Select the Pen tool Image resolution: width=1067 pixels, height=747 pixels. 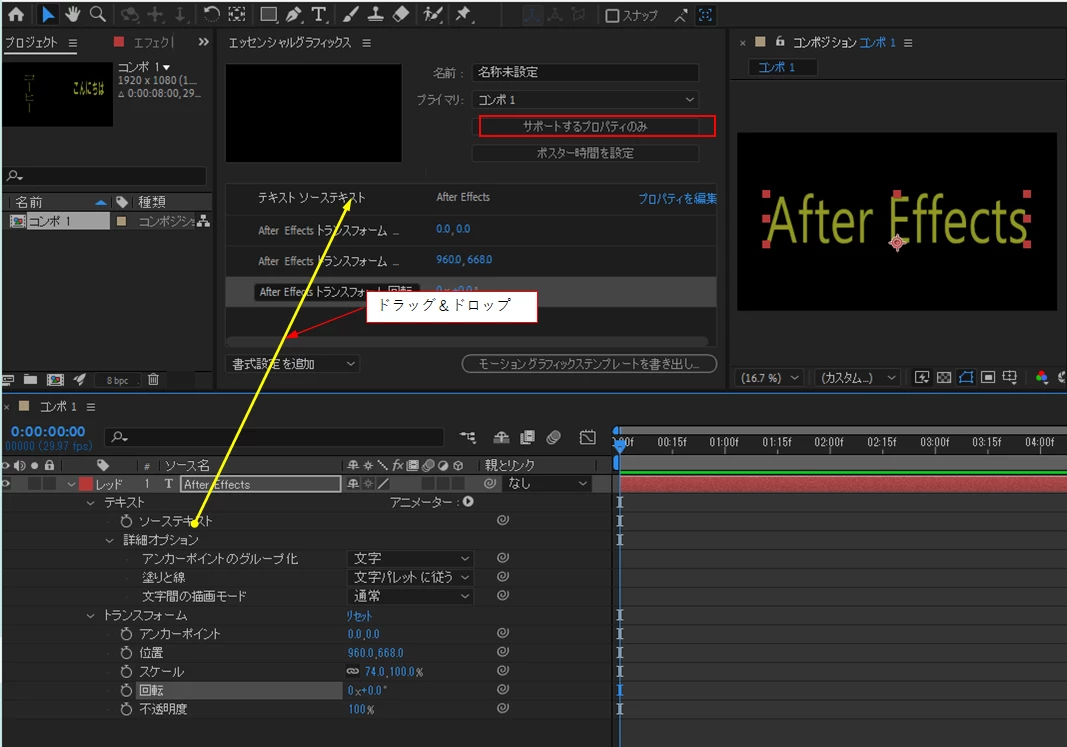tap(294, 14)
